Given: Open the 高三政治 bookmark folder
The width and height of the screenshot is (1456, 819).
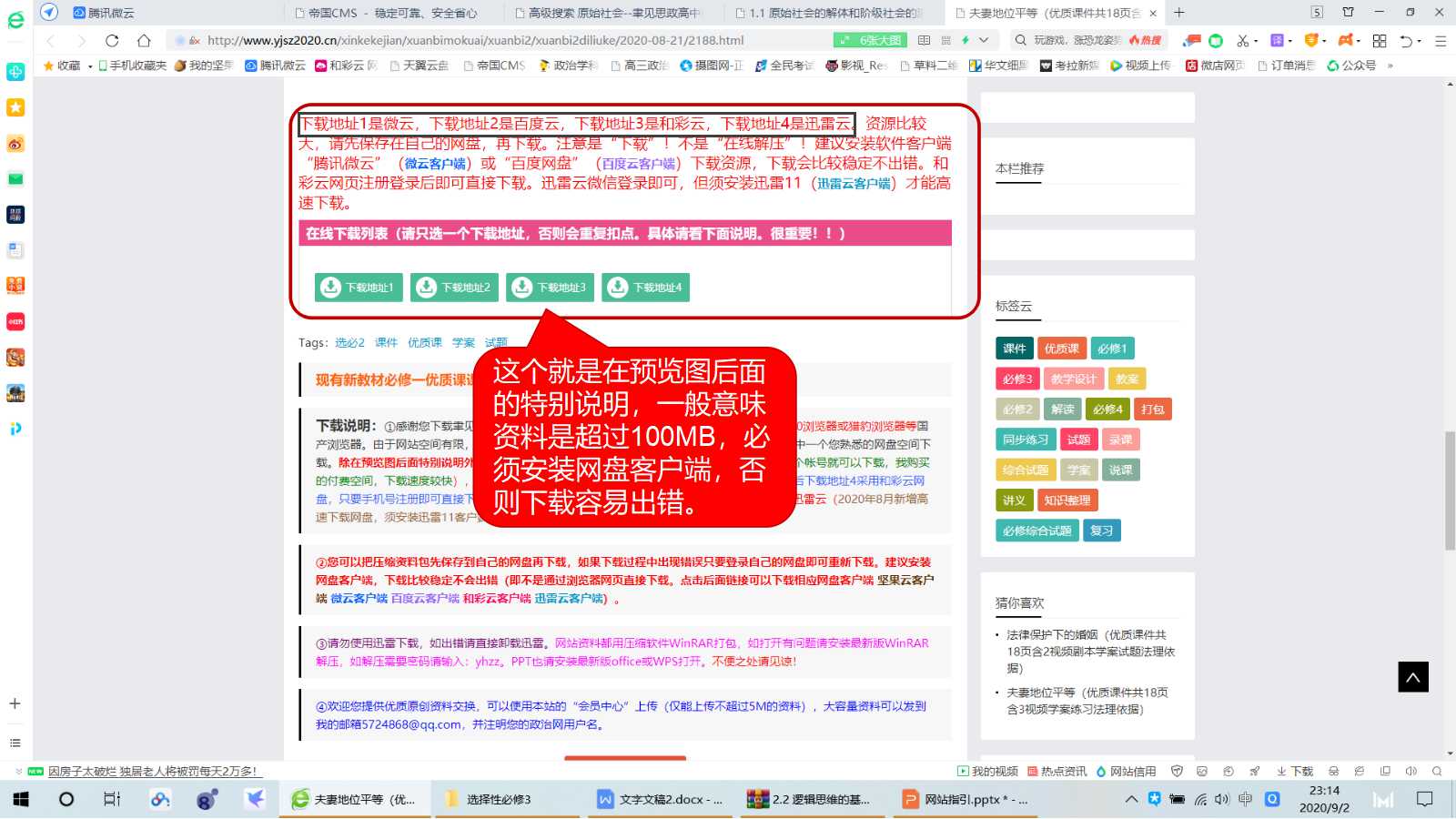Looking at the screenshot, I should coord(640,66).
